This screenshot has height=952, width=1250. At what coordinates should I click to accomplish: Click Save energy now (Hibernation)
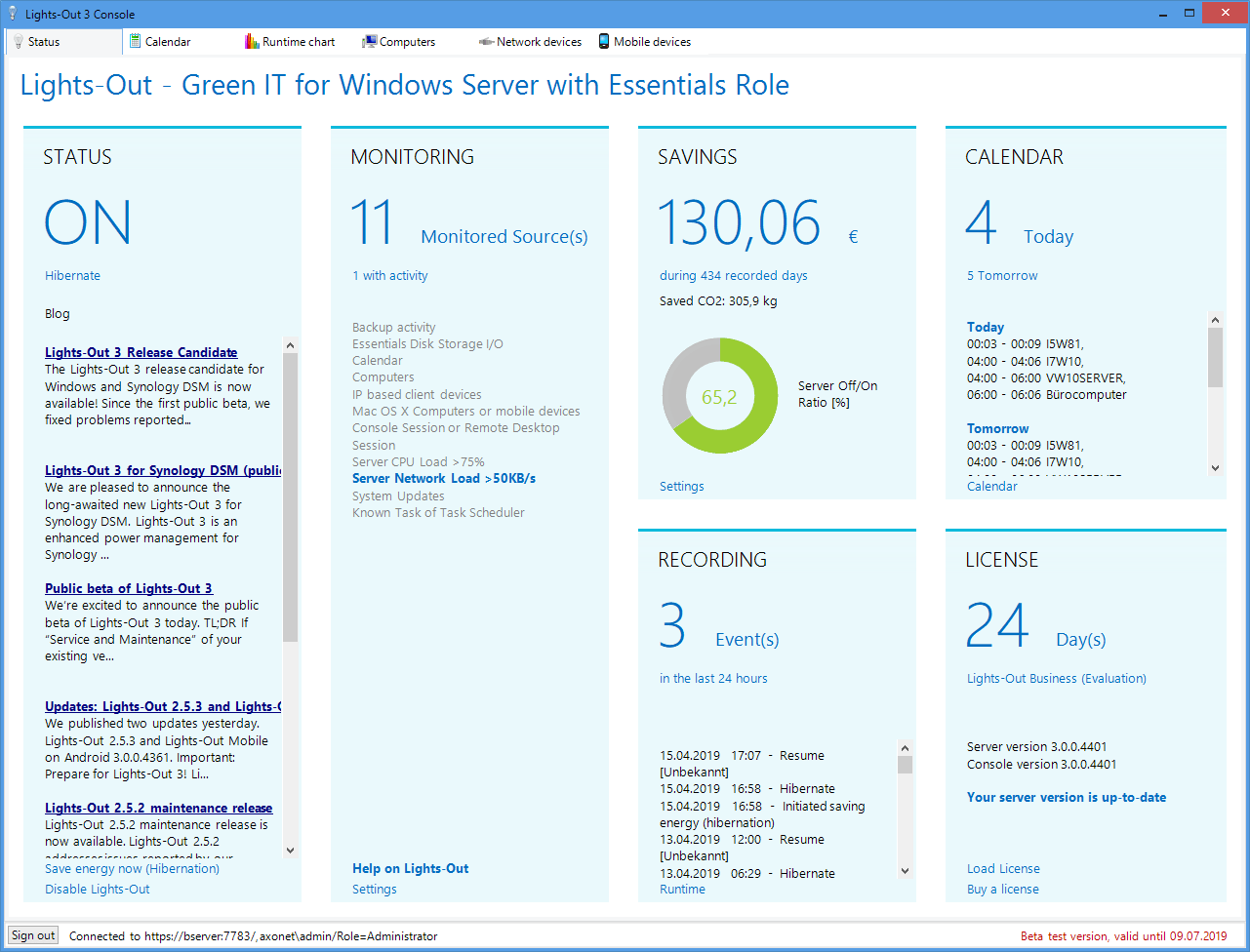point(132,868)
